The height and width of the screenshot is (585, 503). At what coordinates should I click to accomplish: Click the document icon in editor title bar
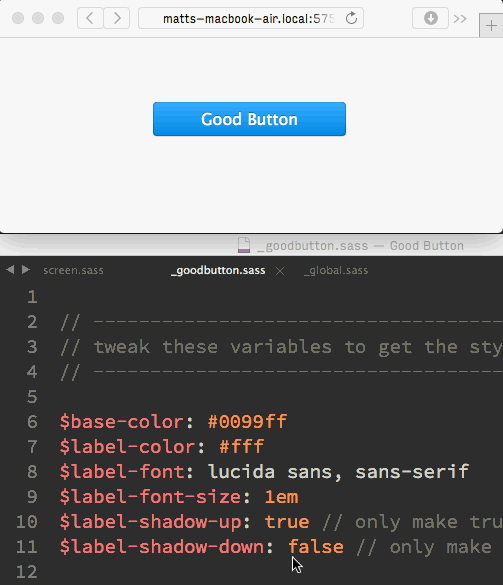tap(244, 245)
